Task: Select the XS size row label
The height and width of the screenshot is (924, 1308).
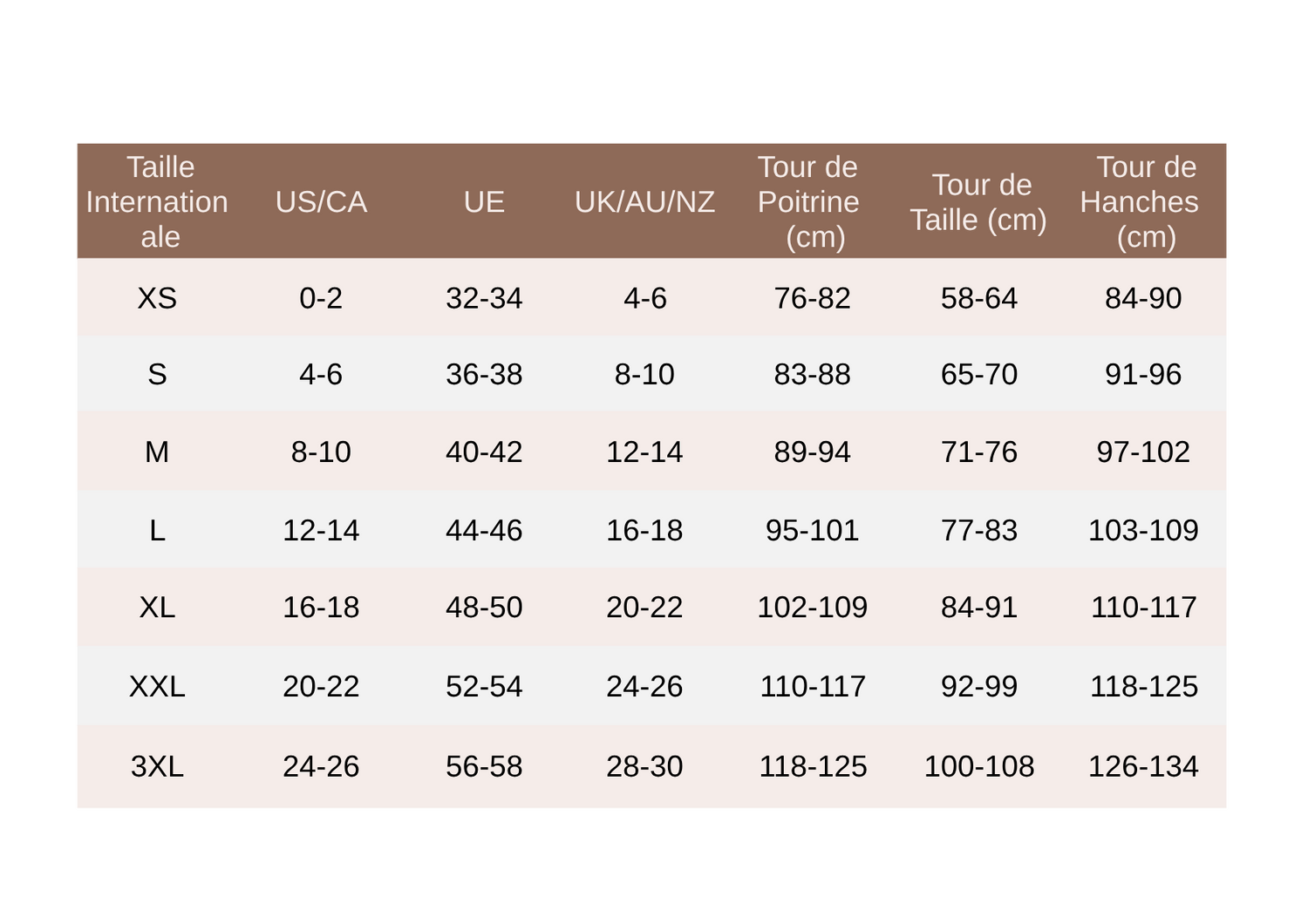Action: pyautogui.click(x=157, y=298)
